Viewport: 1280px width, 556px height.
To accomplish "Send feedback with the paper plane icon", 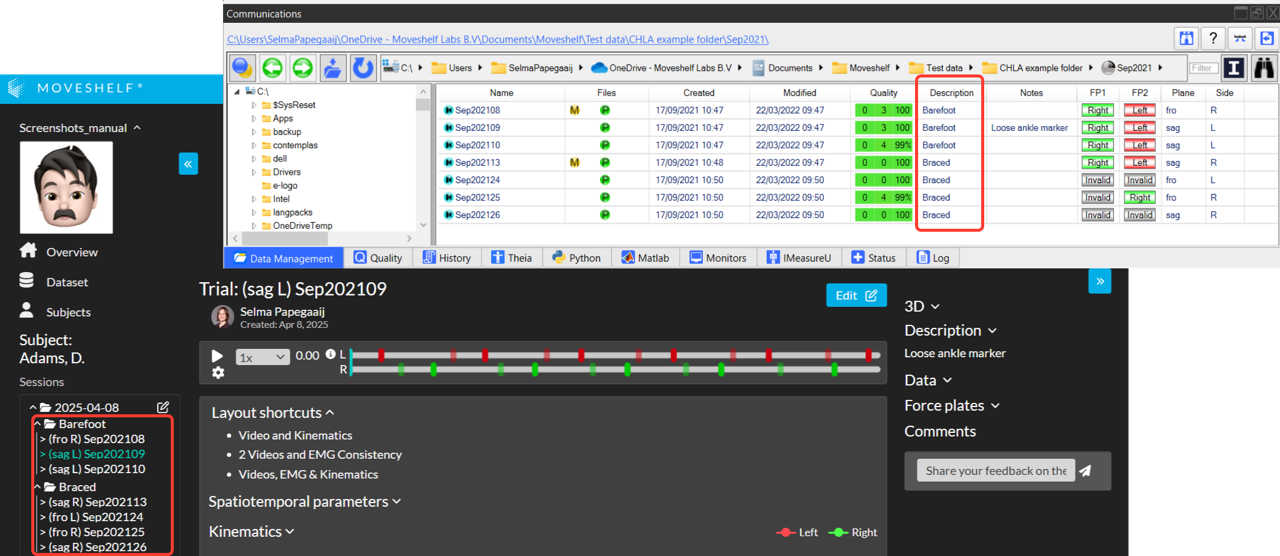I will 1085,471.
